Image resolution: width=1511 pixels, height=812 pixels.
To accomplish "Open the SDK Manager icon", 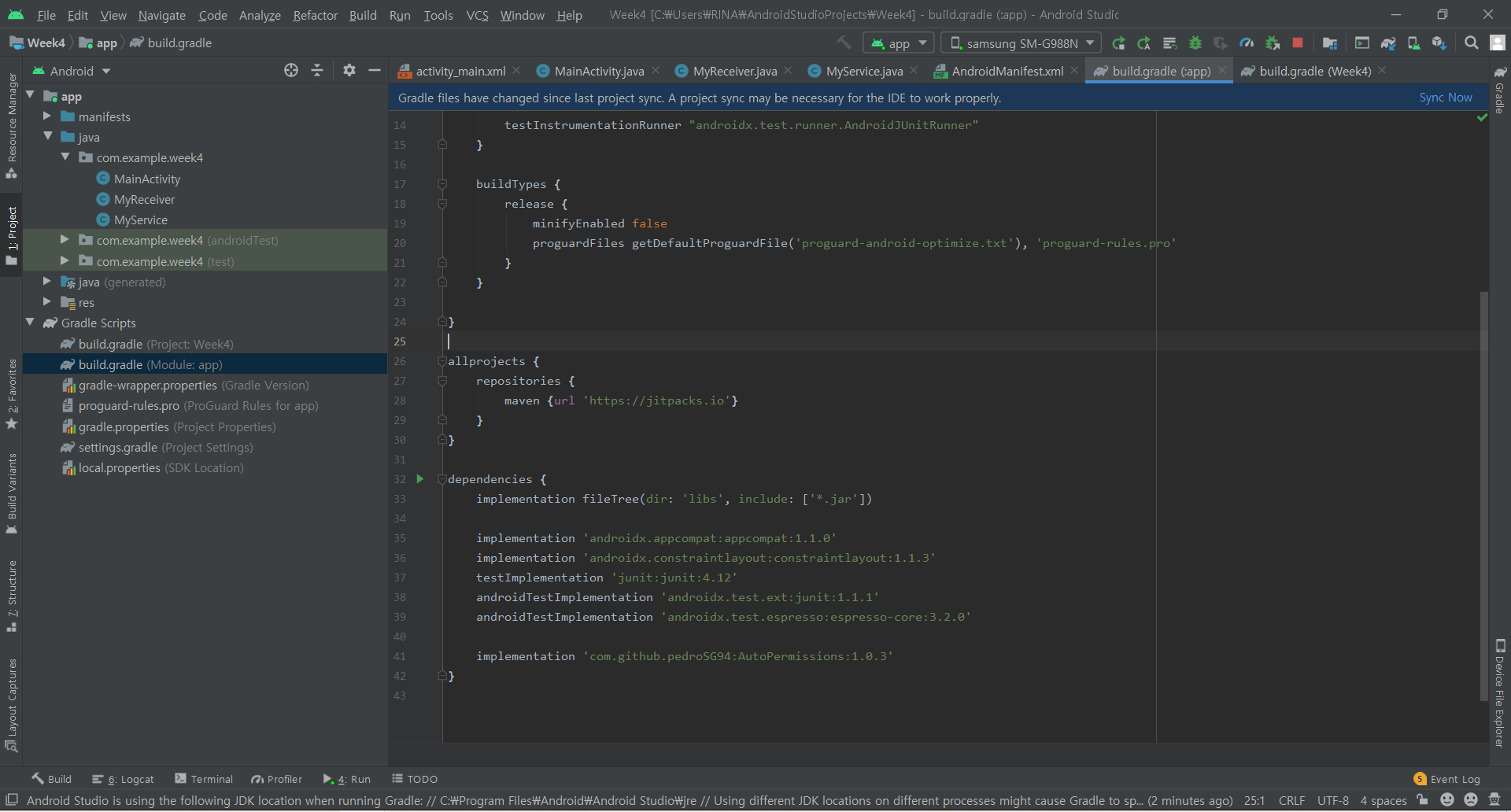I will pos(1439,43).
